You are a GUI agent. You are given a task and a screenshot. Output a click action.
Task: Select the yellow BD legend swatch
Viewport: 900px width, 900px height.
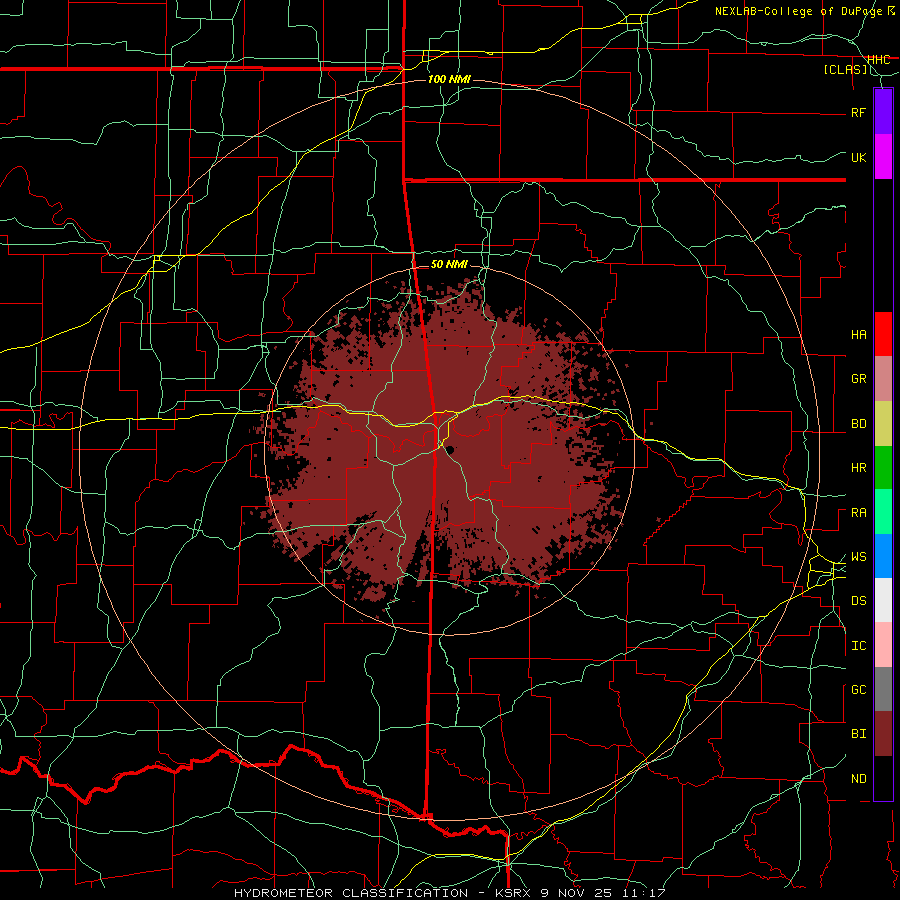pos(883,424)
